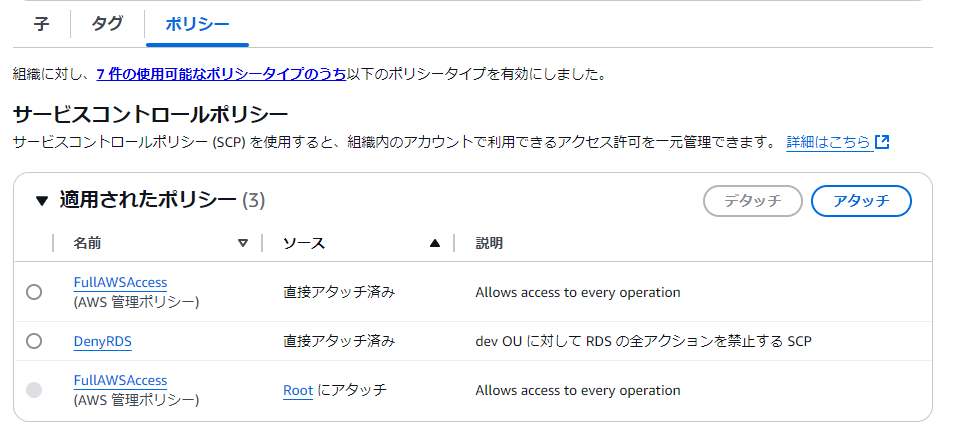The height and width of the screenshot is (430, 978).
Task: Open the 7 件の使用可能なポリシータイプのうち link
Action: tap(221, 74)
